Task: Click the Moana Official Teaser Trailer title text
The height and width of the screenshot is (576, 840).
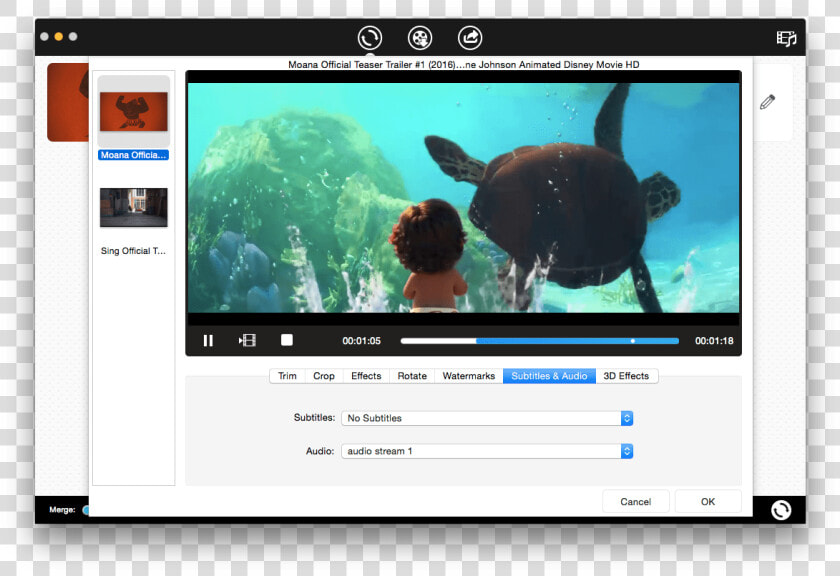Action: click(x=463, y=64)
